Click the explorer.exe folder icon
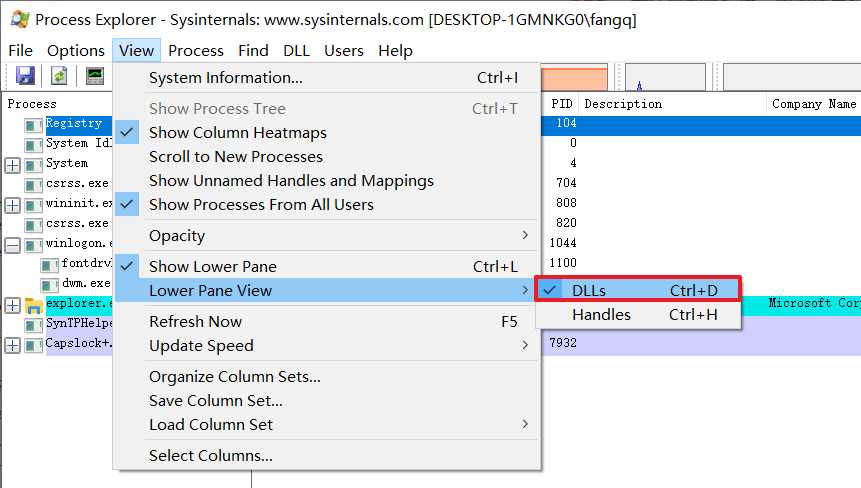 click(x=33, y=305)
